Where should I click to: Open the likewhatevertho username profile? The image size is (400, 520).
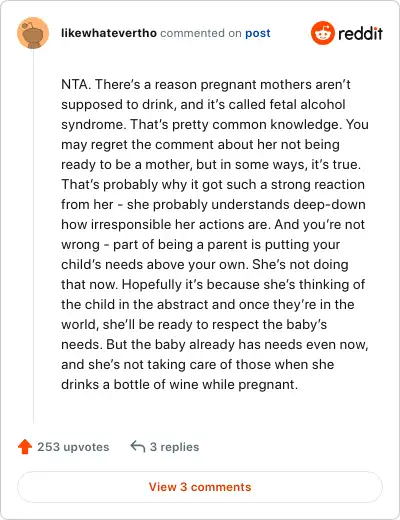point(109,33)
